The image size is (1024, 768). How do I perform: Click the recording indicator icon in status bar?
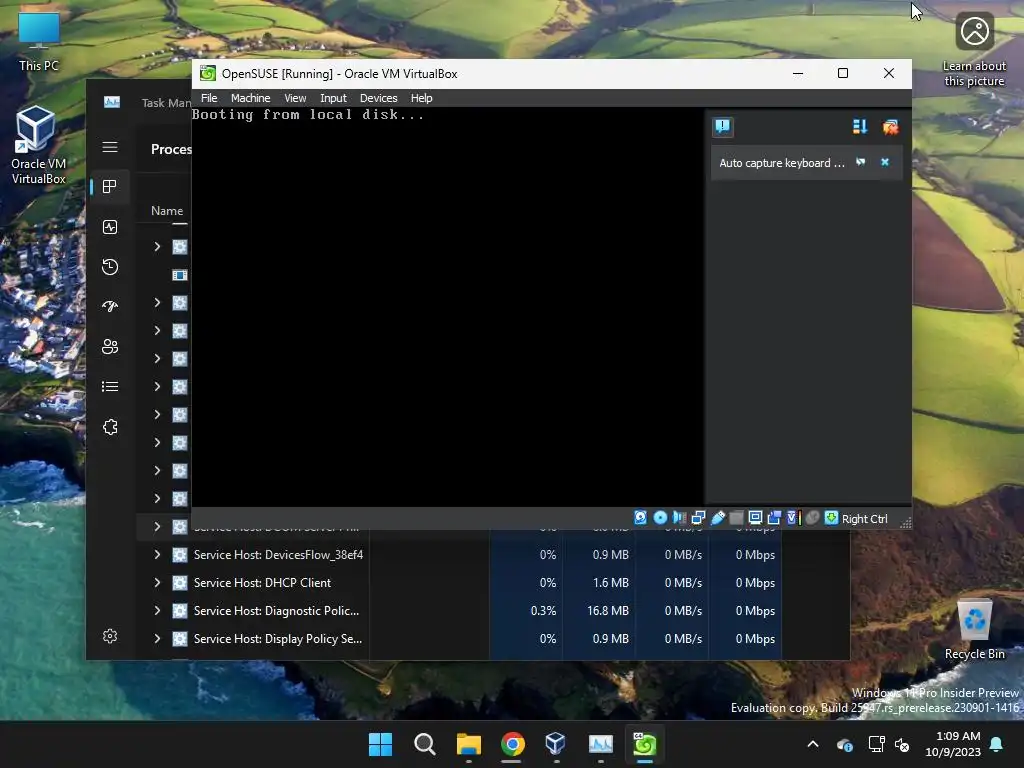tap(774, 518)
